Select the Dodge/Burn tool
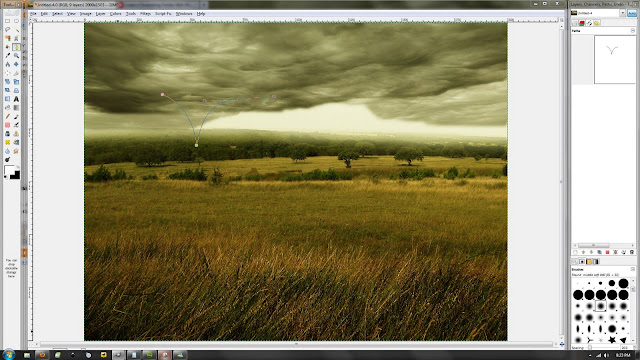The height and width of the screenshot is (360, 640). coord(7,159)
